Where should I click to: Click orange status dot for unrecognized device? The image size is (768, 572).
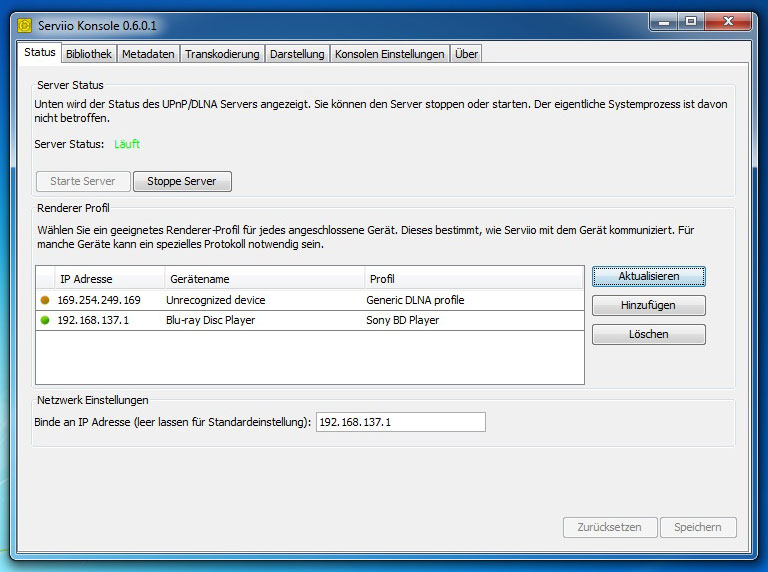coord(44,300)
